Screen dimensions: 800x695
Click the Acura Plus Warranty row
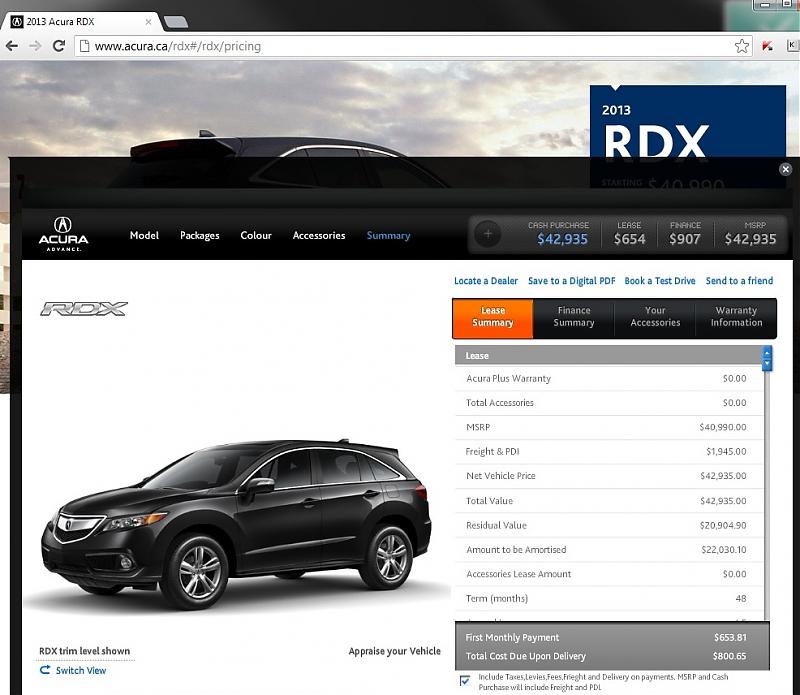point(609,379)
